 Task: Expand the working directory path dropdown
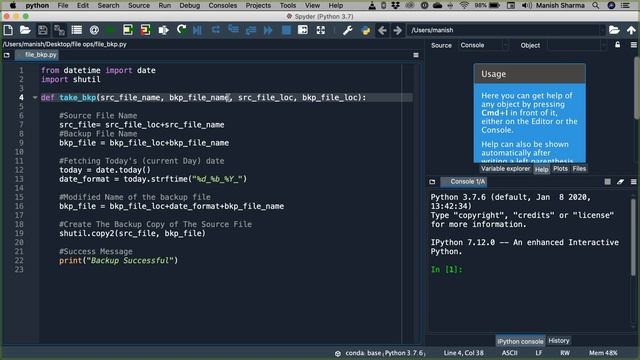(602, 30)
